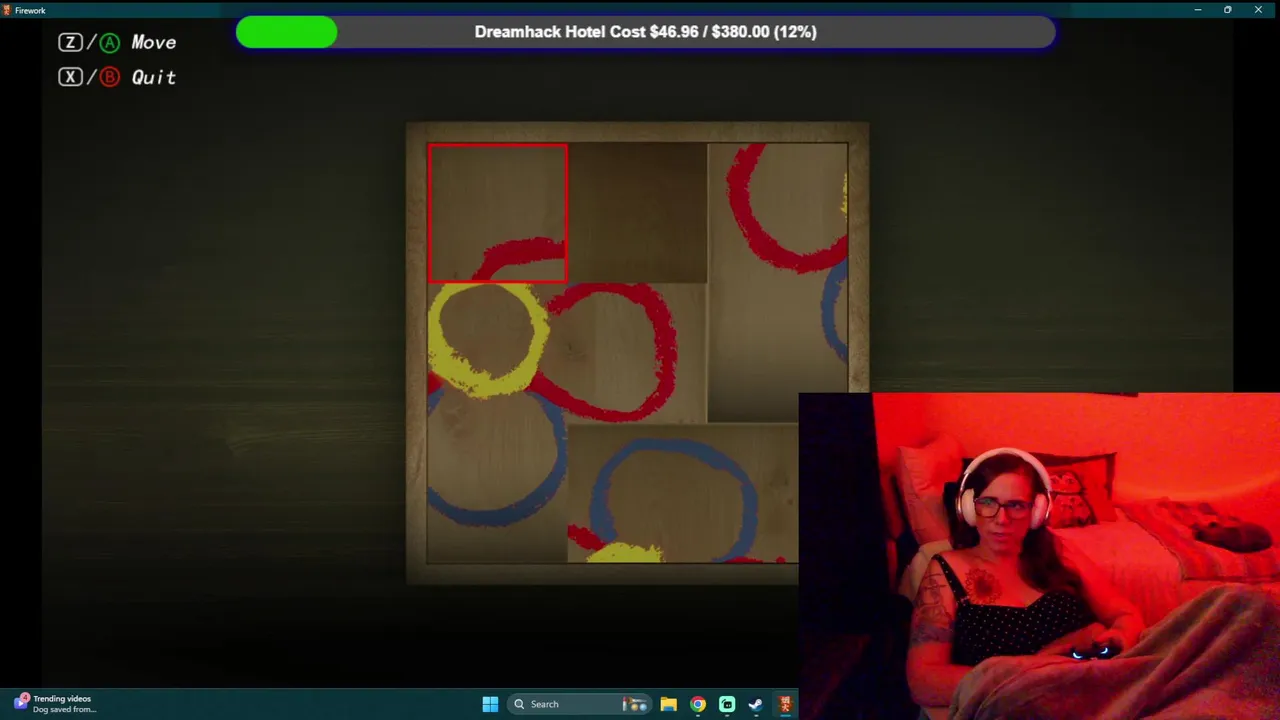
Task: Click the Z key Move prompt icon
Action: coord(70,42)
